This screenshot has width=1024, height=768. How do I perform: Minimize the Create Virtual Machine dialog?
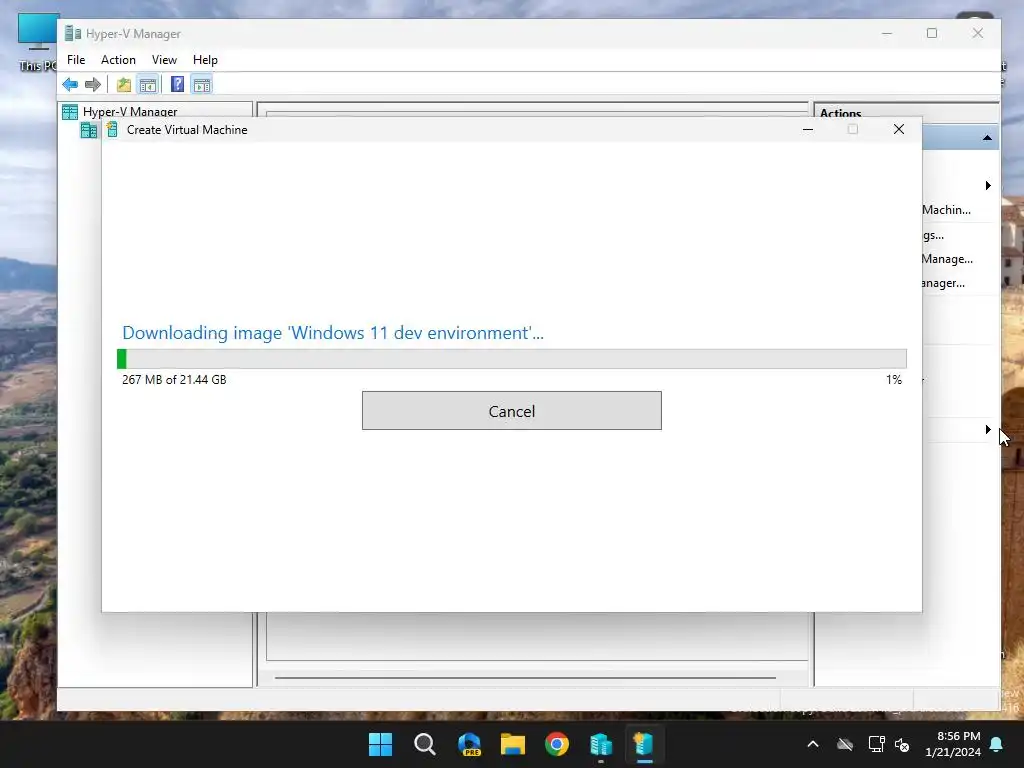808,129
